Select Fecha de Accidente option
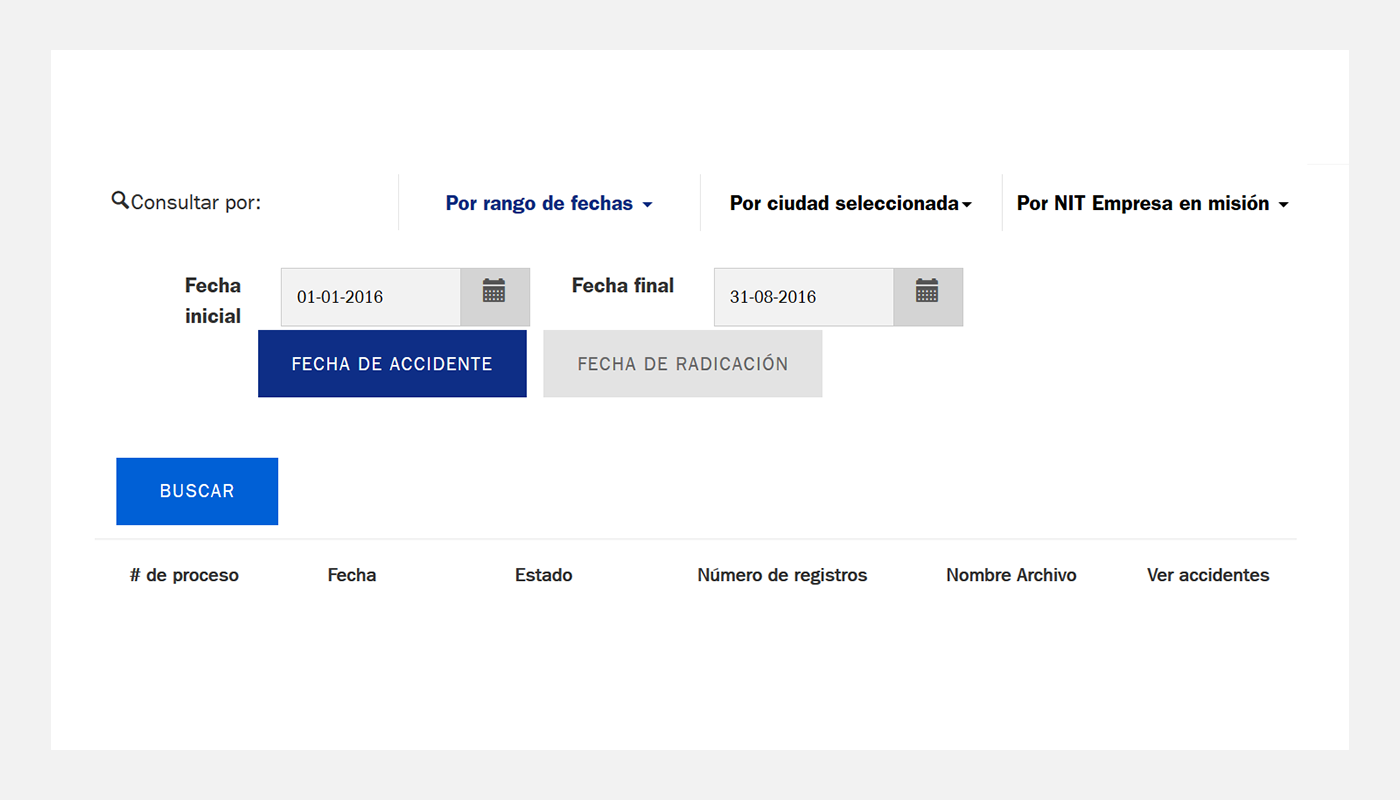 (x=392, y=364)
